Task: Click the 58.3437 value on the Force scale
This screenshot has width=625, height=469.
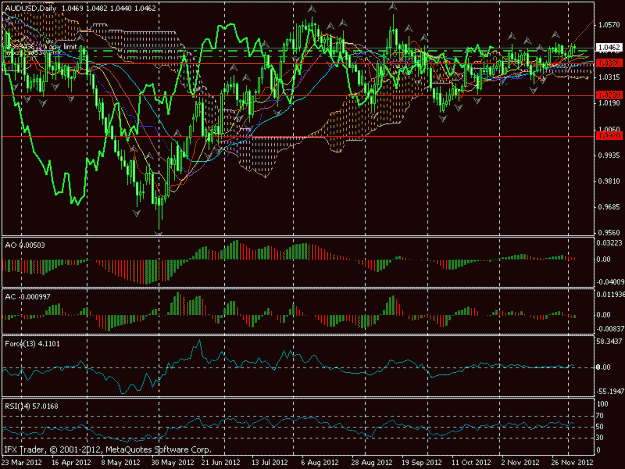Action: click(x=610, y=341)
